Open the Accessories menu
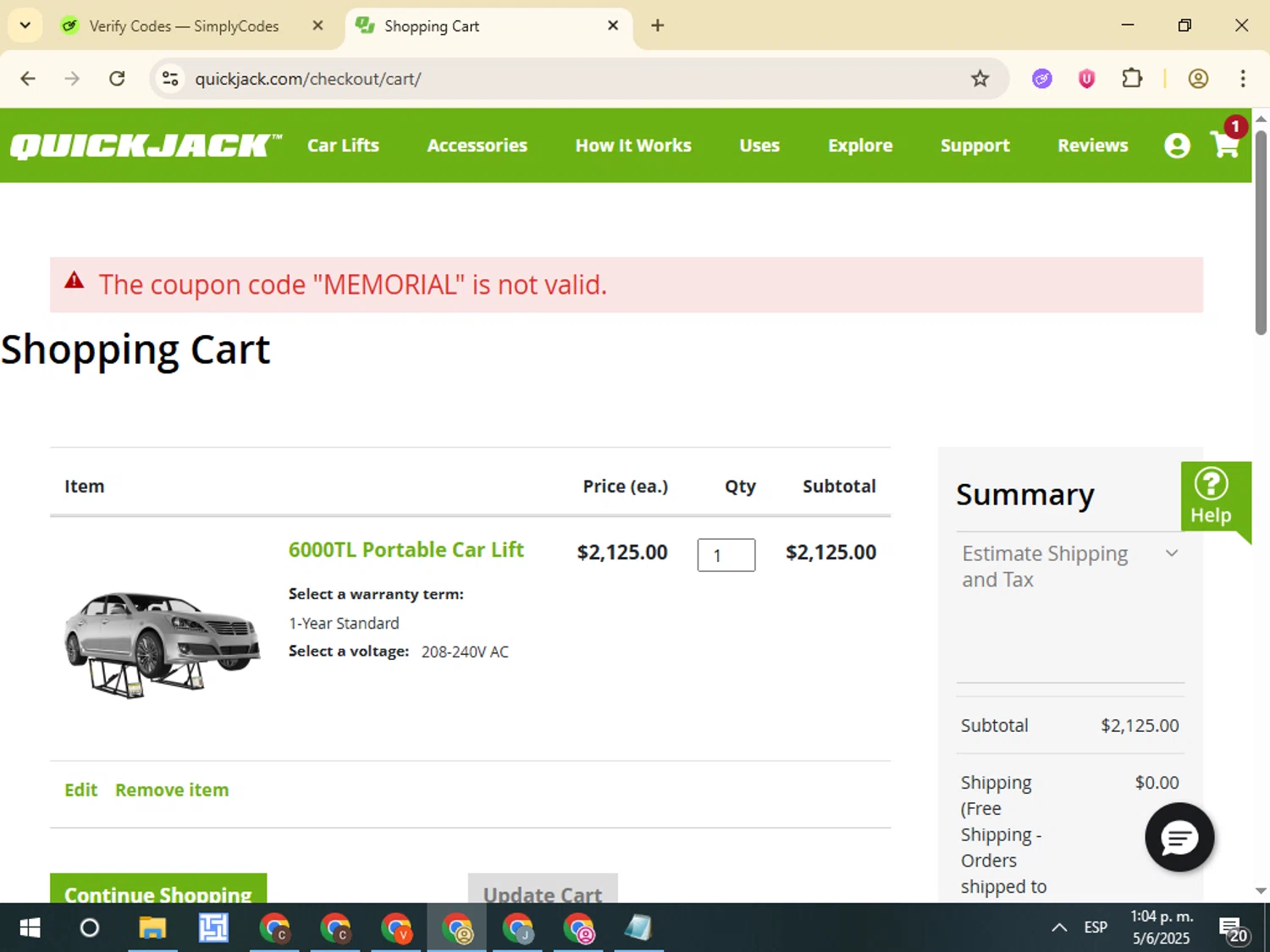Viewport: 1270px width, 952px height. pyautogui.click(x=478, y=146)
